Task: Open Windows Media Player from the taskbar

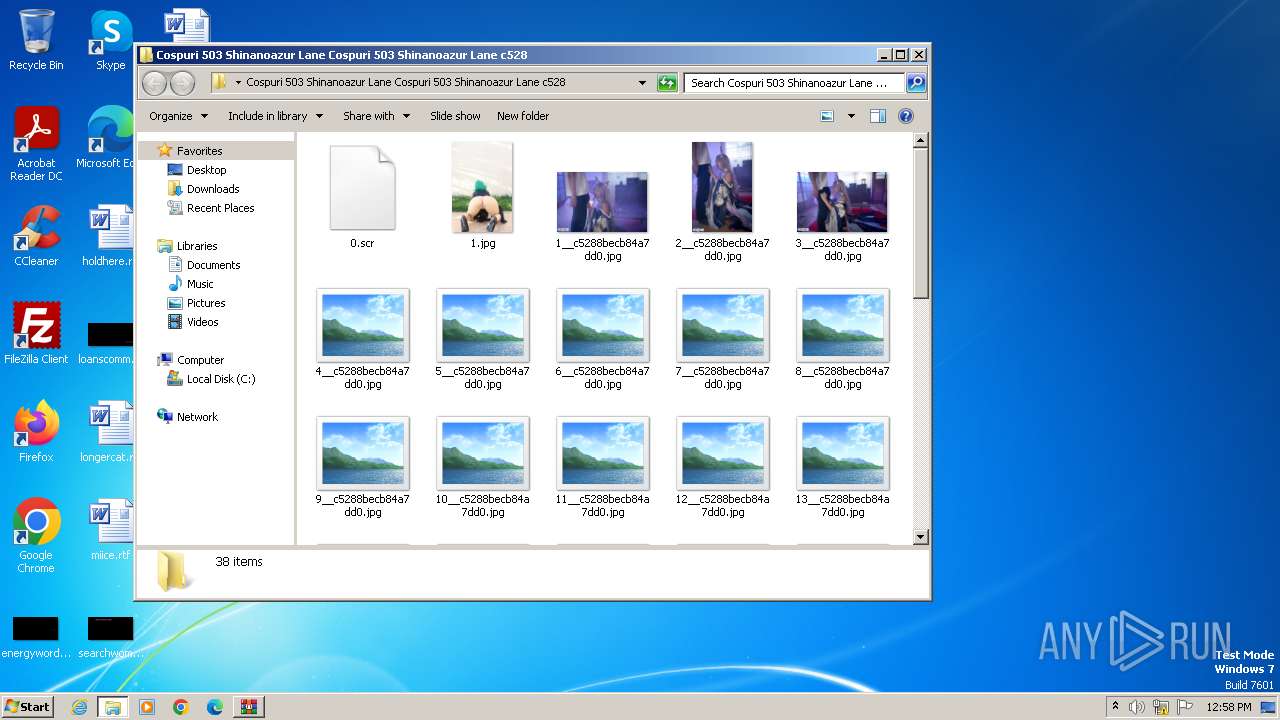Action: (147, 707)
